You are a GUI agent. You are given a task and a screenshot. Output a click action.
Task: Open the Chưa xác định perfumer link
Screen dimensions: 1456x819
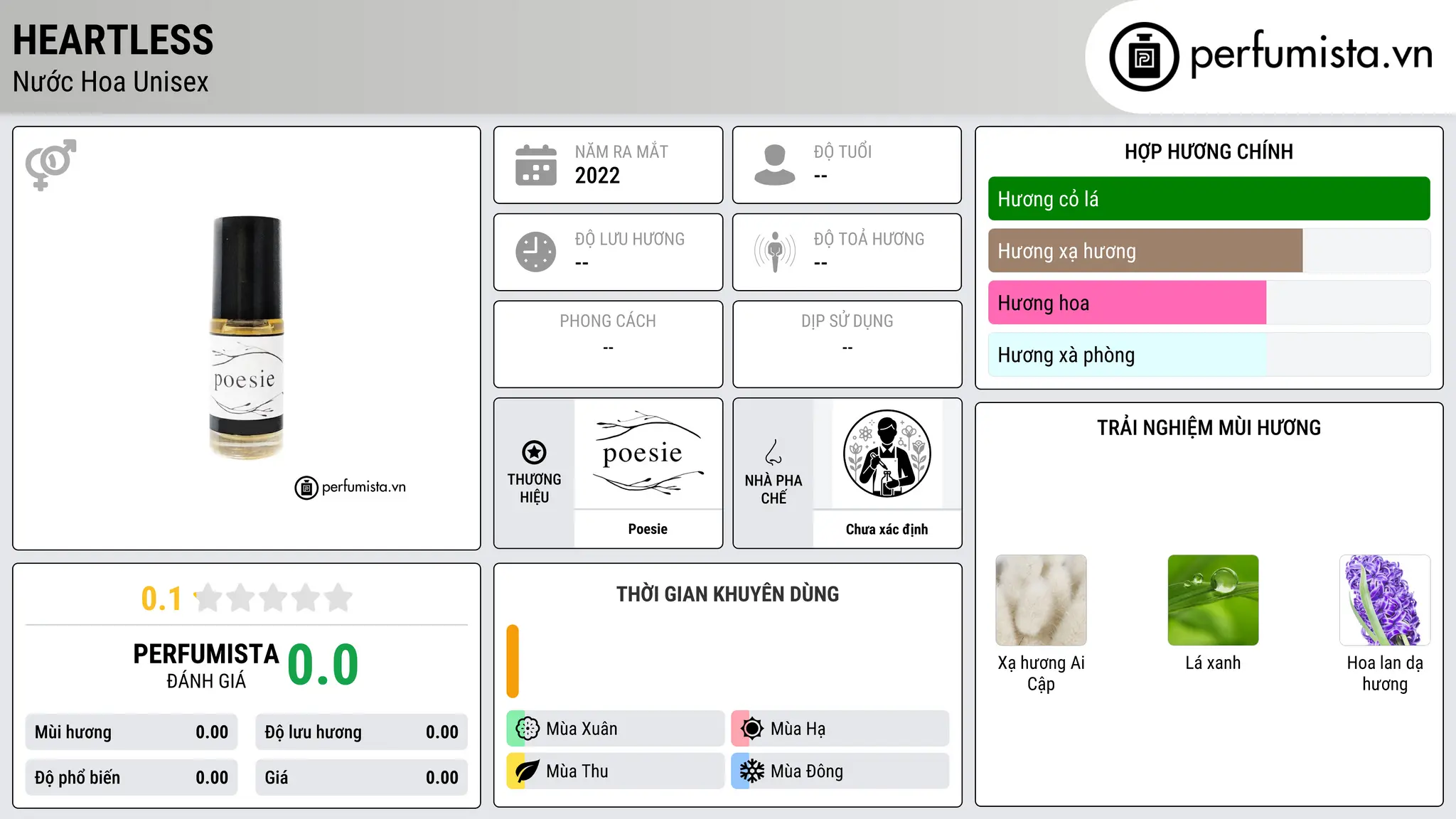(x=887, y=529)
